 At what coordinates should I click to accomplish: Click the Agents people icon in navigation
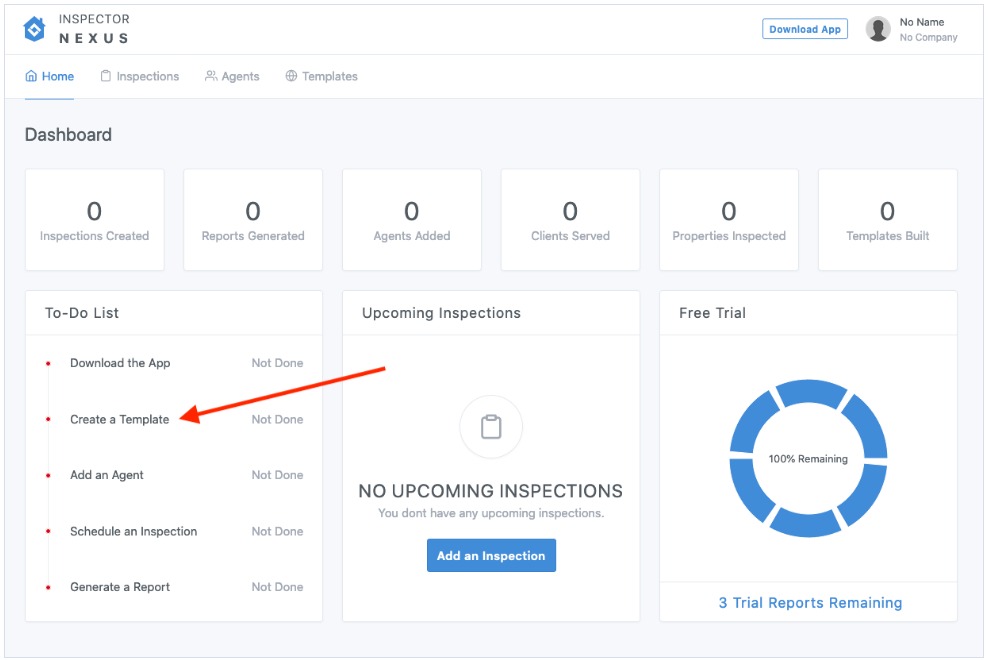[x=211, y=76]
